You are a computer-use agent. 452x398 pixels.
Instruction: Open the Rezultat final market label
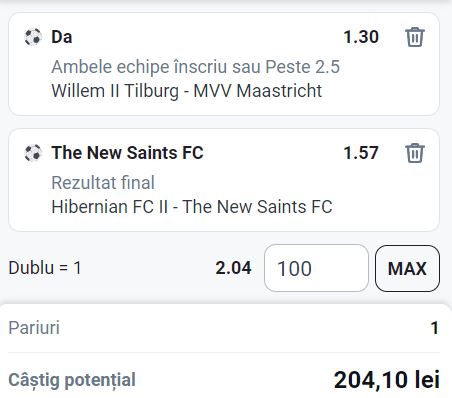[103, 183]
